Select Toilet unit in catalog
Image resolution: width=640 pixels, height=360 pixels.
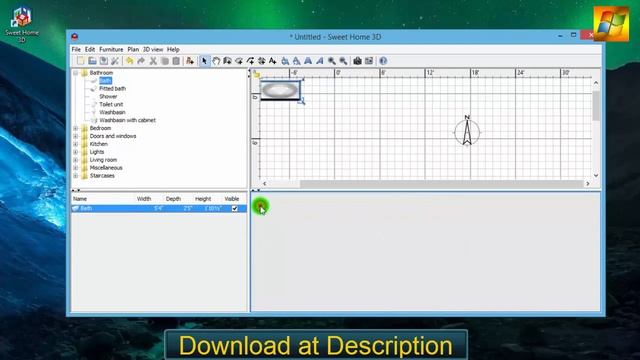[x=111, y=104]
